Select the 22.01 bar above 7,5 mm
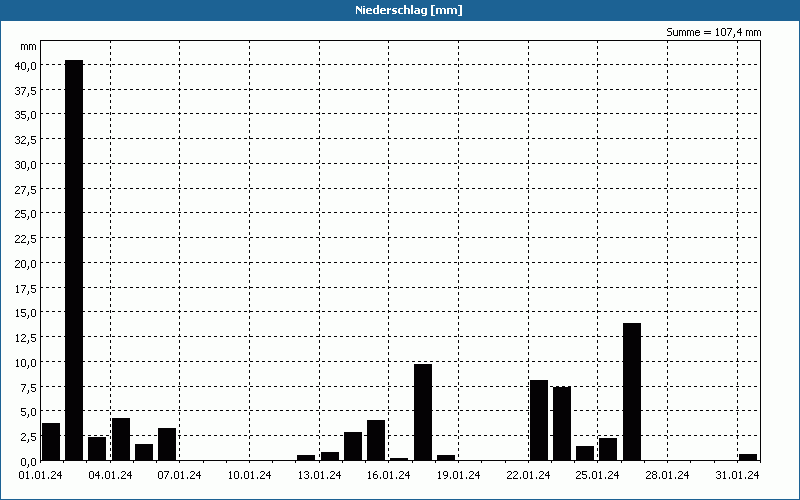 coord(539,420)
